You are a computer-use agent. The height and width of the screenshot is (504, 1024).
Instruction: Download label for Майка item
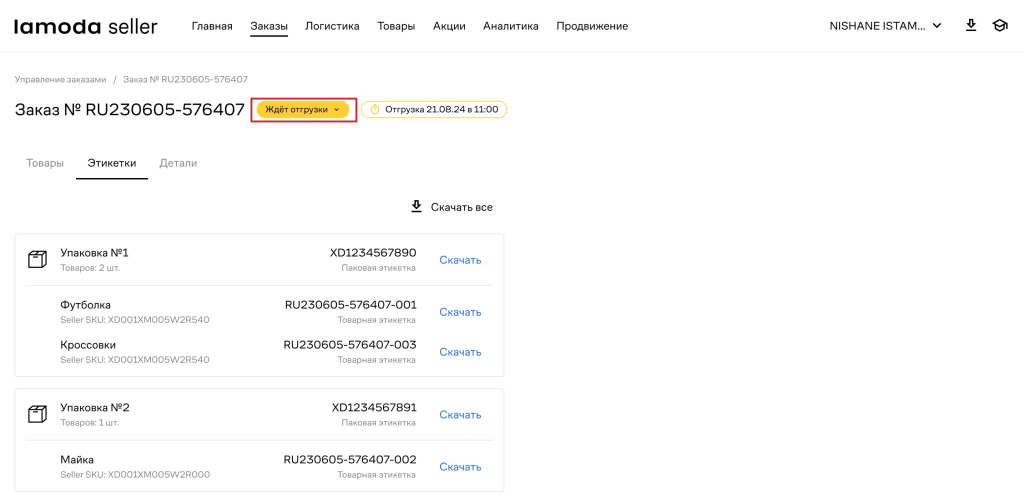[x=460, y=467]
